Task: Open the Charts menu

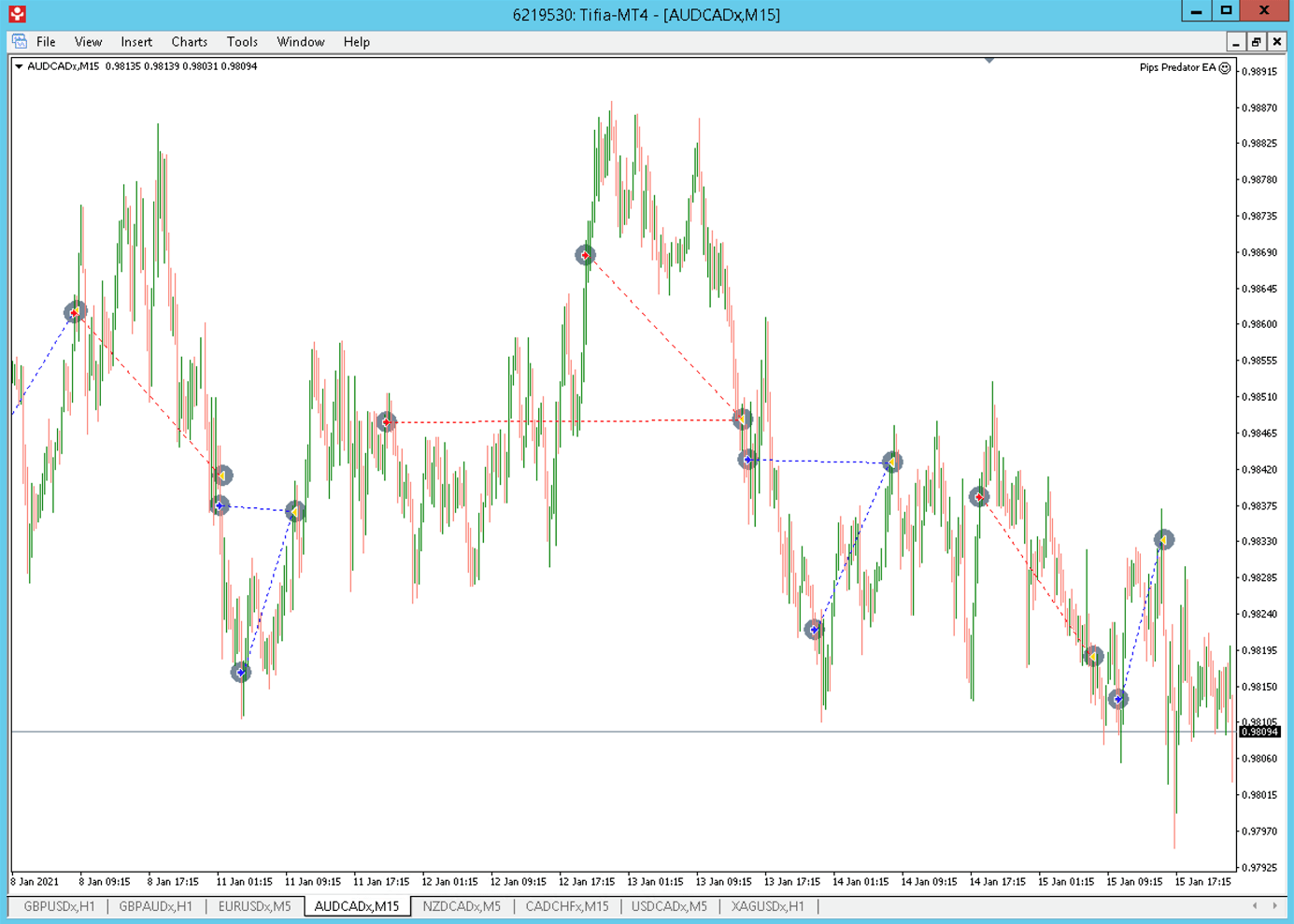Action: pyautogui.click(x=189, y=42)
